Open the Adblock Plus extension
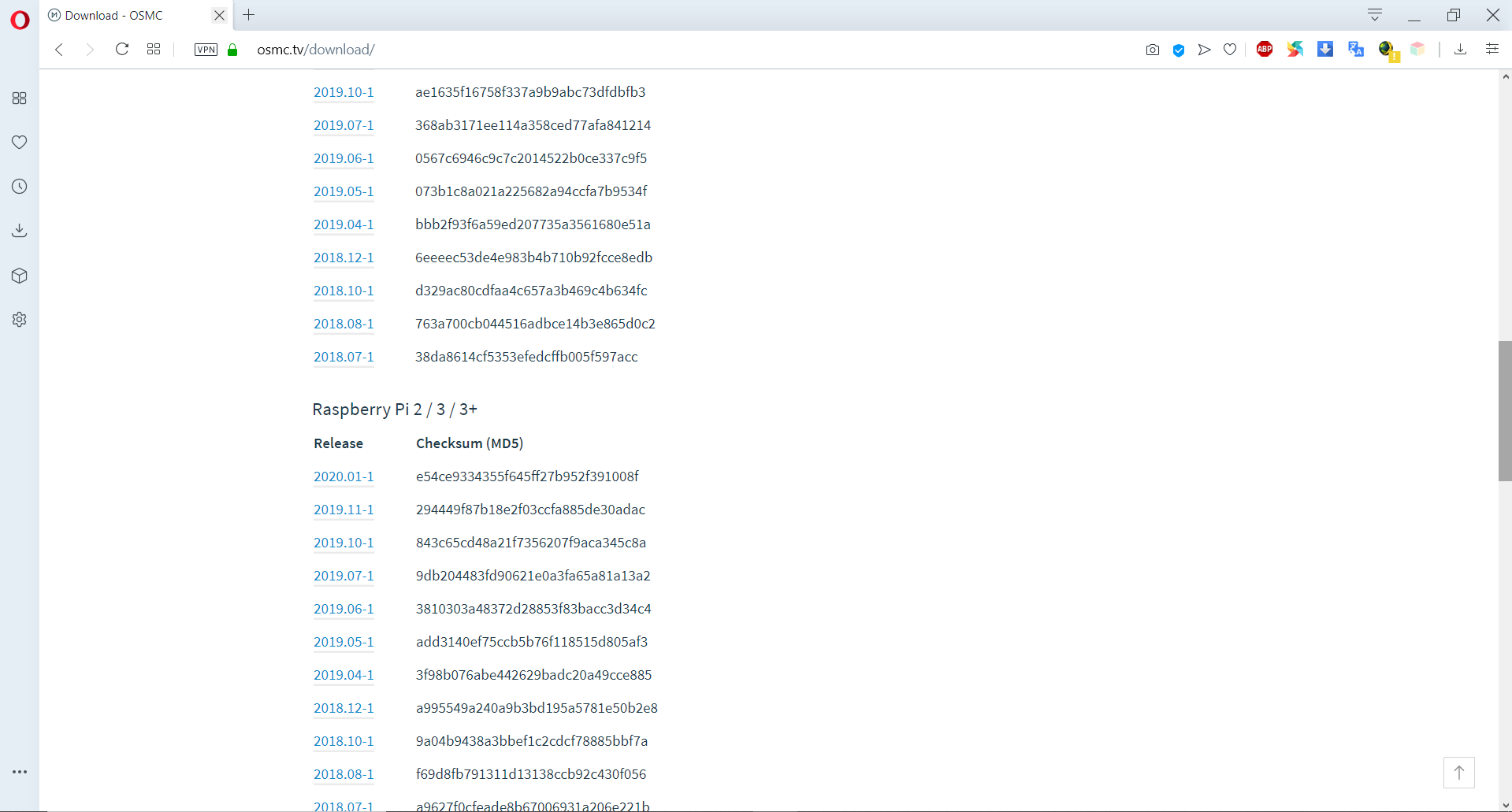 [1265, 49]
